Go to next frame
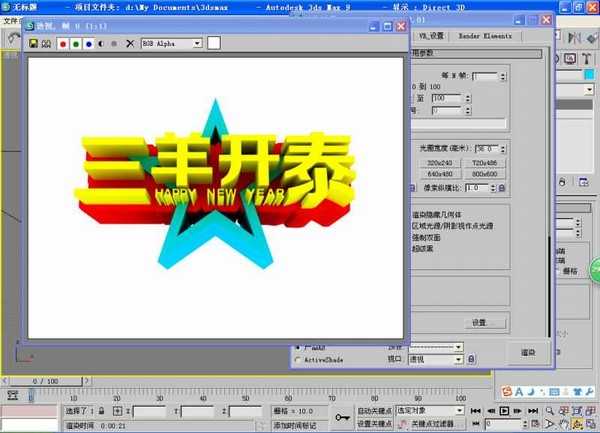 [x=518, y=411]
